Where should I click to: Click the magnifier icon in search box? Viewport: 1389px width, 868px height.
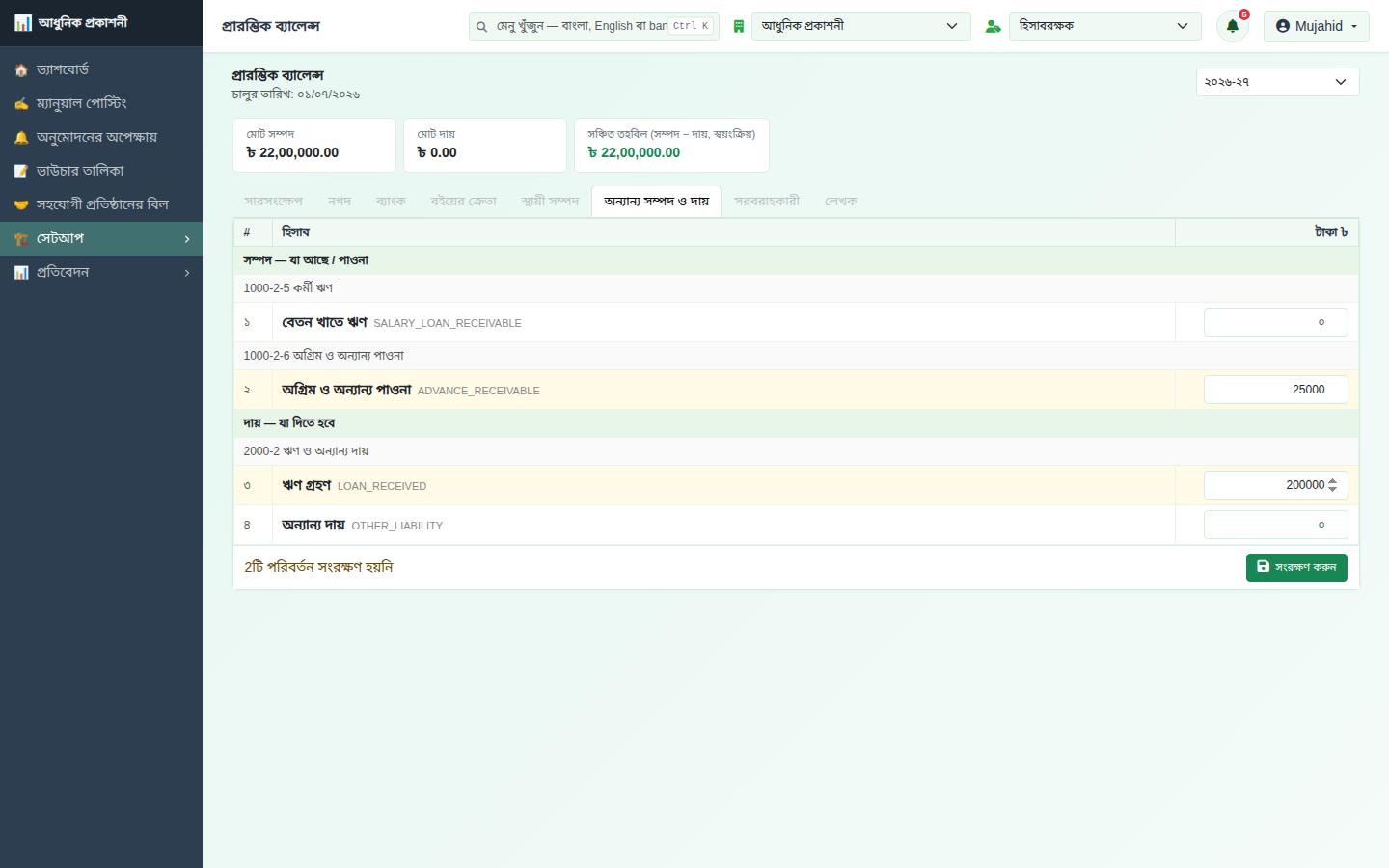(481, 27)
